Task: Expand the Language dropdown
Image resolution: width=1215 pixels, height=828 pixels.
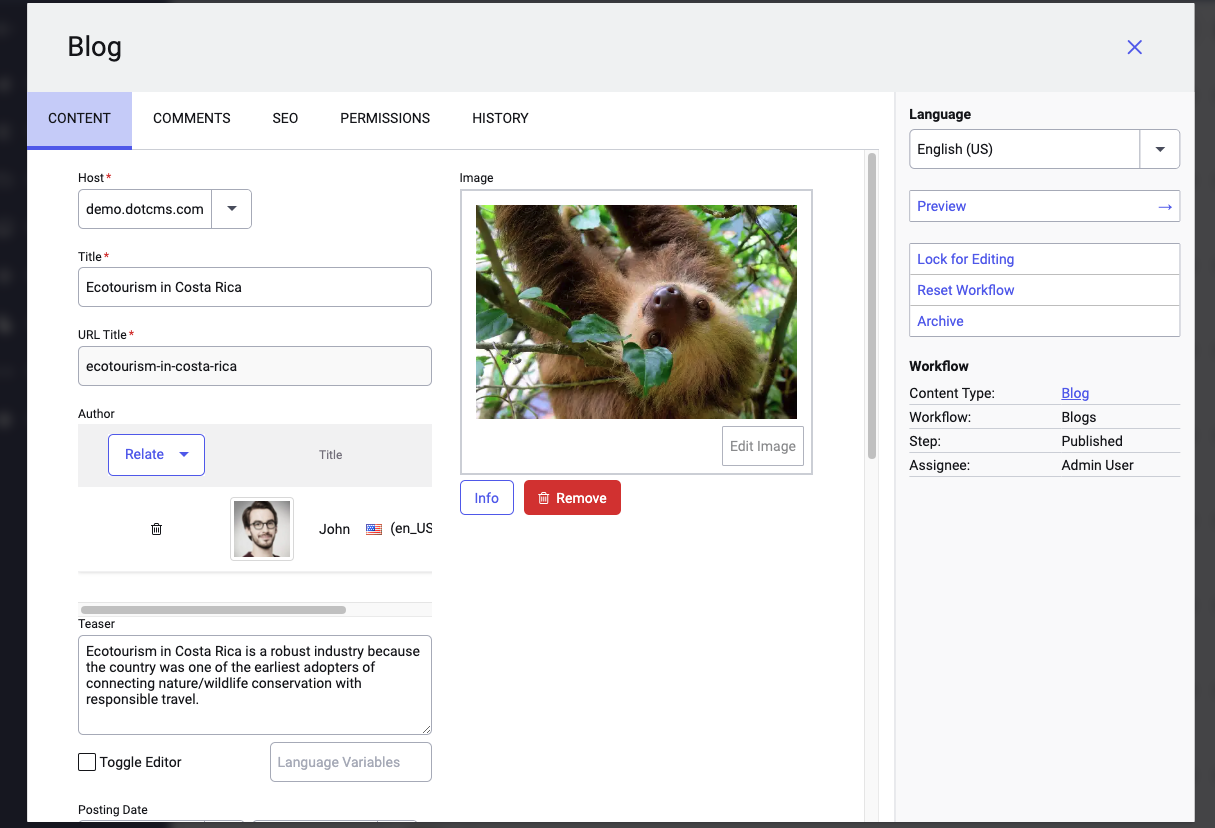Action: tap(1160, 149)
